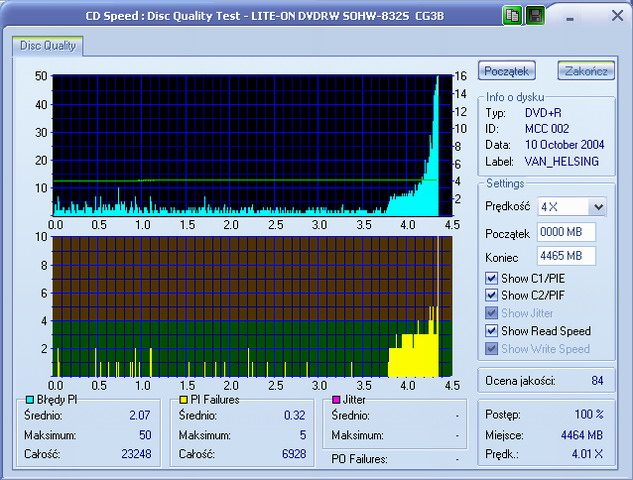Click the copy-to-clipboard icon in title bar
Screen dimensions: 633x480
(x=512, y=16)
